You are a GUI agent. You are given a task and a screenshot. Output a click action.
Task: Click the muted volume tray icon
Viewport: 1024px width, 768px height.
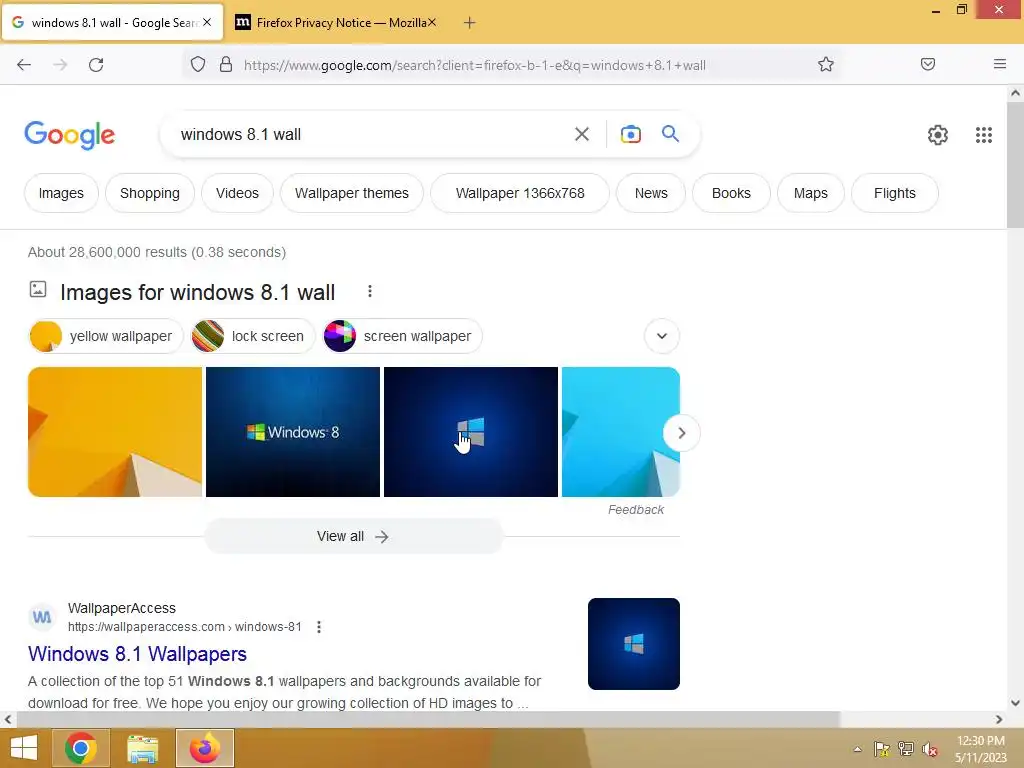(930, 749)
